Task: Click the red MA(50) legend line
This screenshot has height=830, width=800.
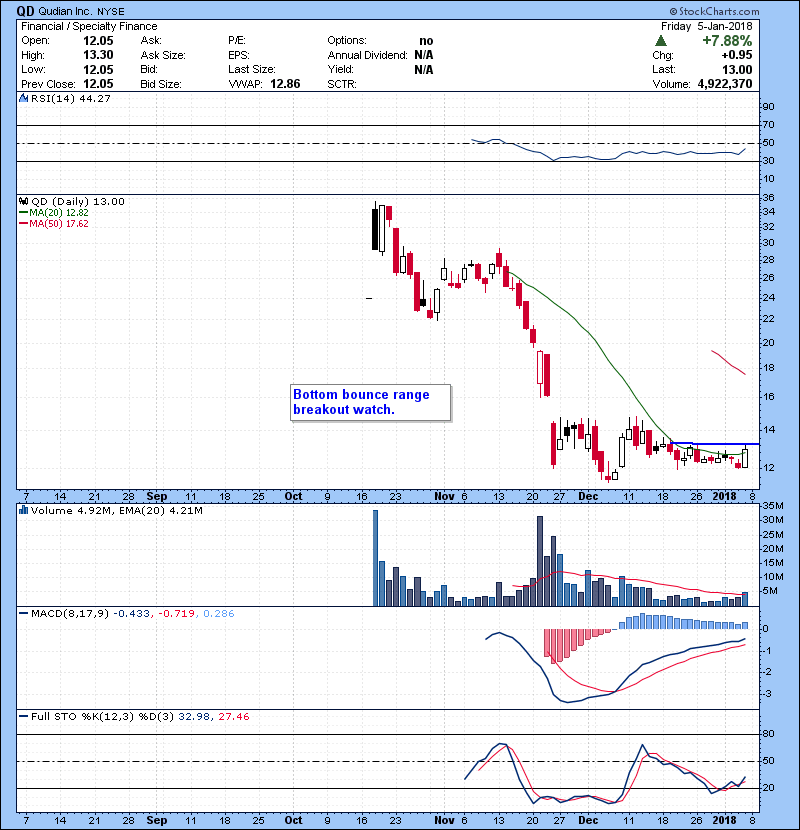Action: point(24,223)
